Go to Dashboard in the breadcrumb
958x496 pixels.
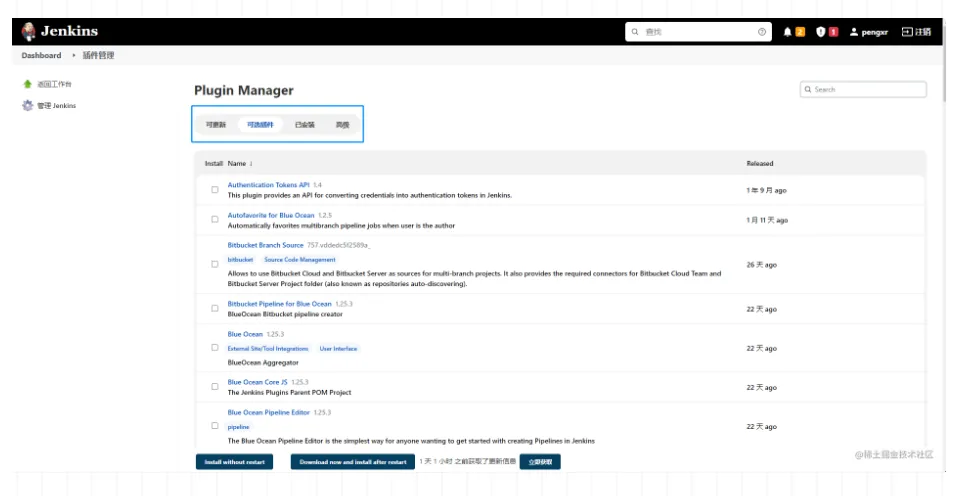41,55
